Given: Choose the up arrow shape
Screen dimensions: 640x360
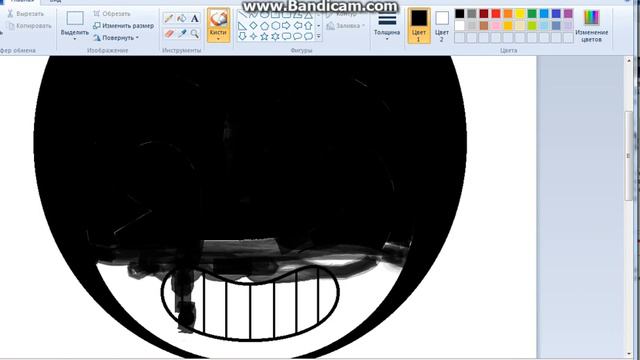Looking at the screenshot, I should coord(309,26).
